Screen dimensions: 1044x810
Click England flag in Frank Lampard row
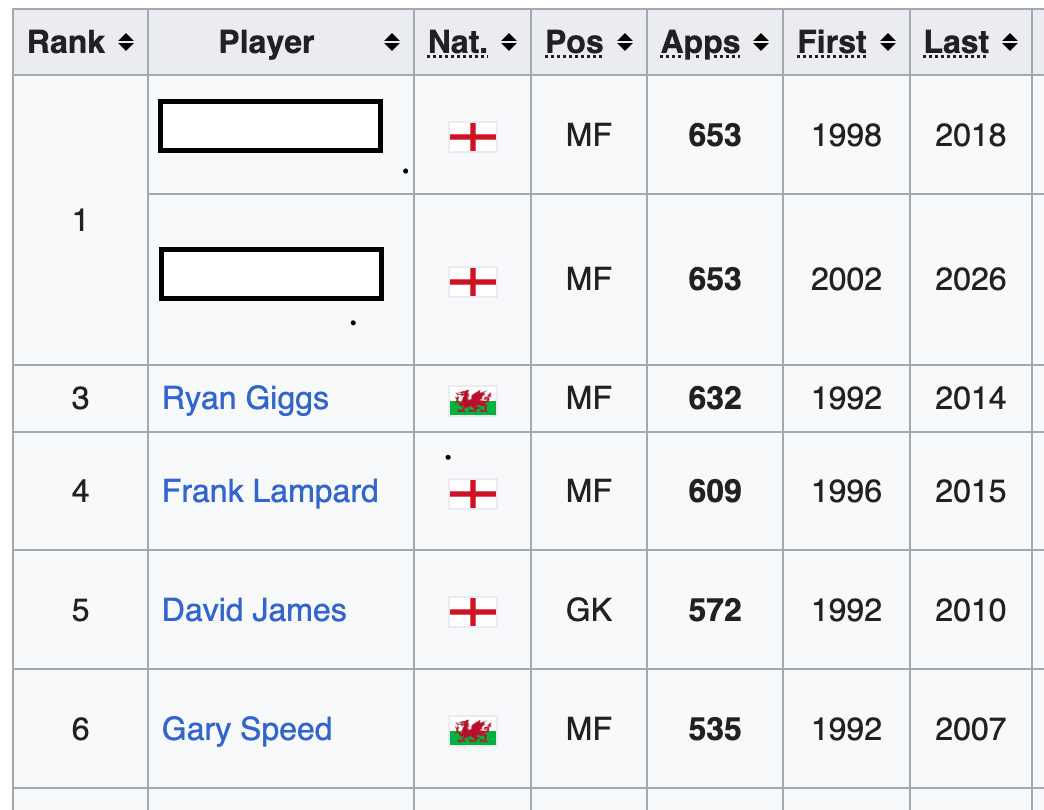point(473,494)
